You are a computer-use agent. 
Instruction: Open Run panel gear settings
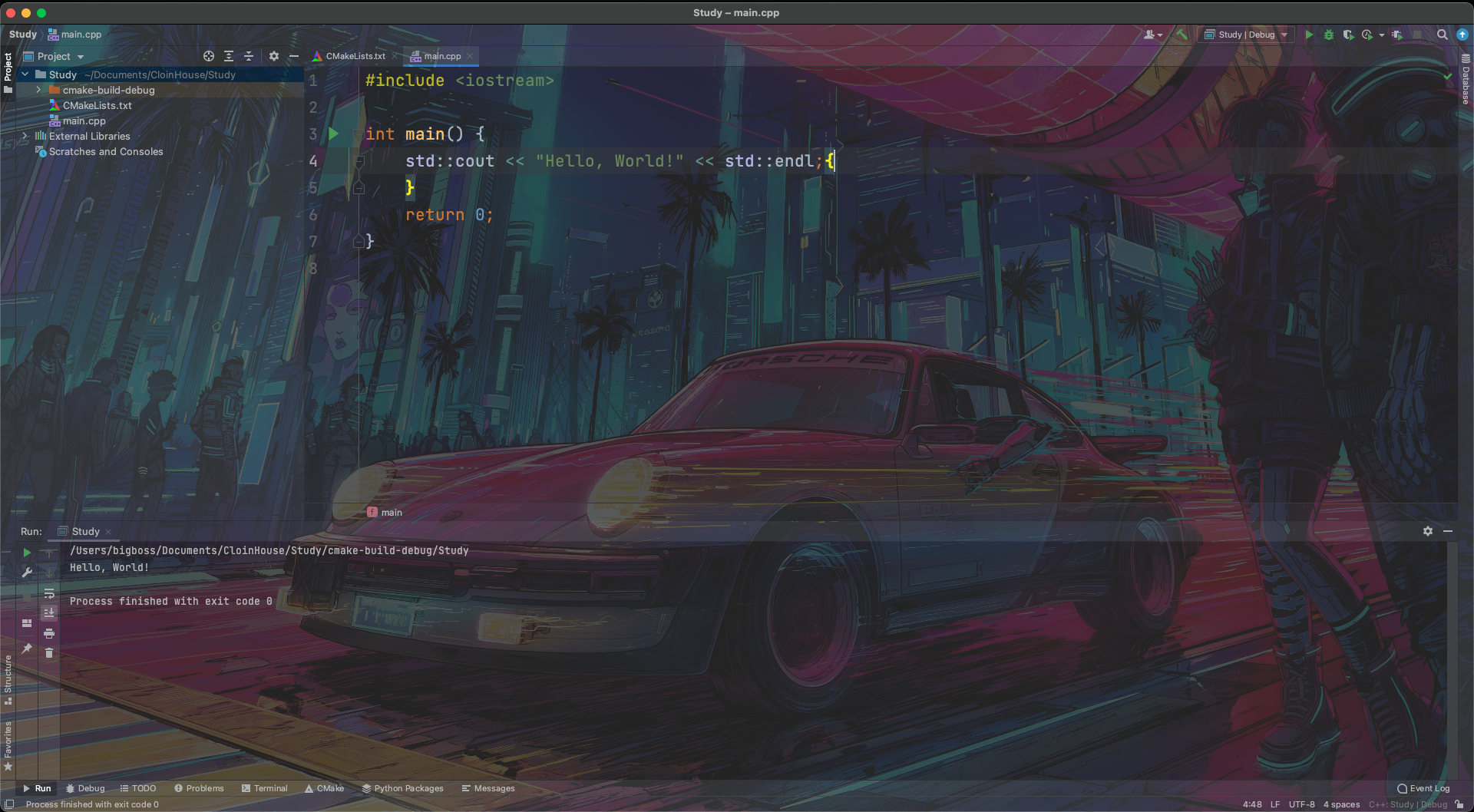(x=1428, y=531)
